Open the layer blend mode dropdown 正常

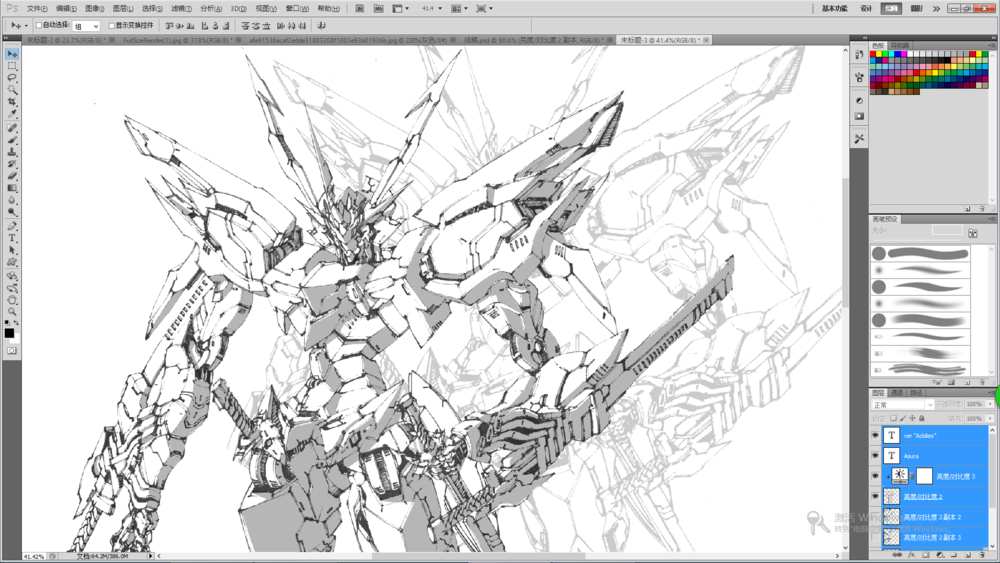pyautogui.click(x=901, y=405)
